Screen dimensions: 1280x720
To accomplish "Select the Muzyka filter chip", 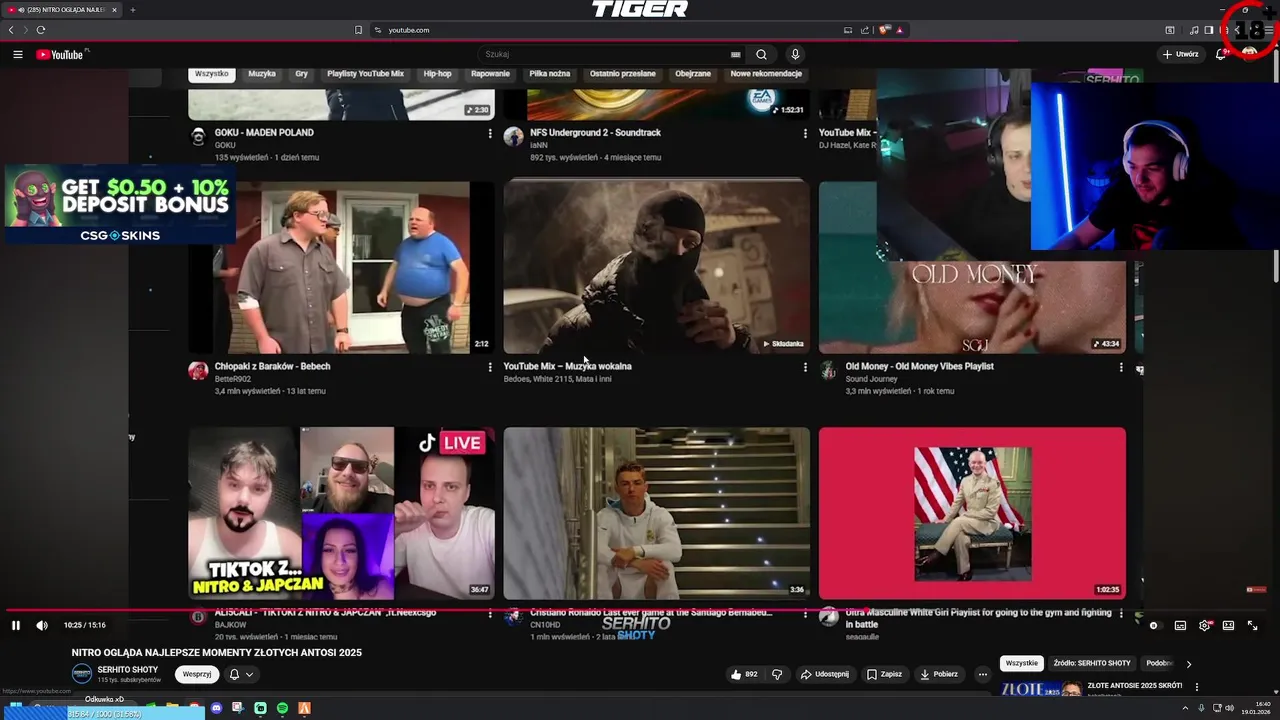I will click(262, 74).
